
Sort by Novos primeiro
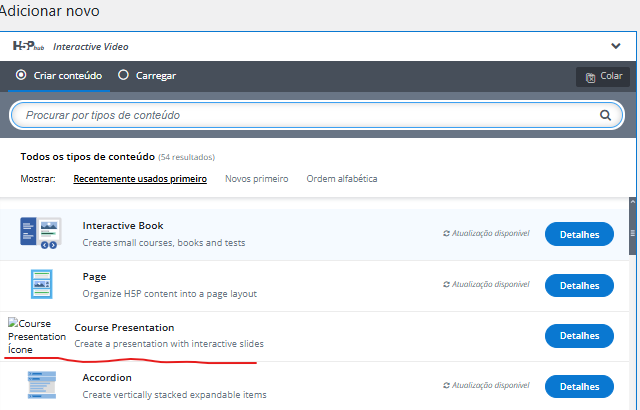pyautogui.click(x=256, y=179)
